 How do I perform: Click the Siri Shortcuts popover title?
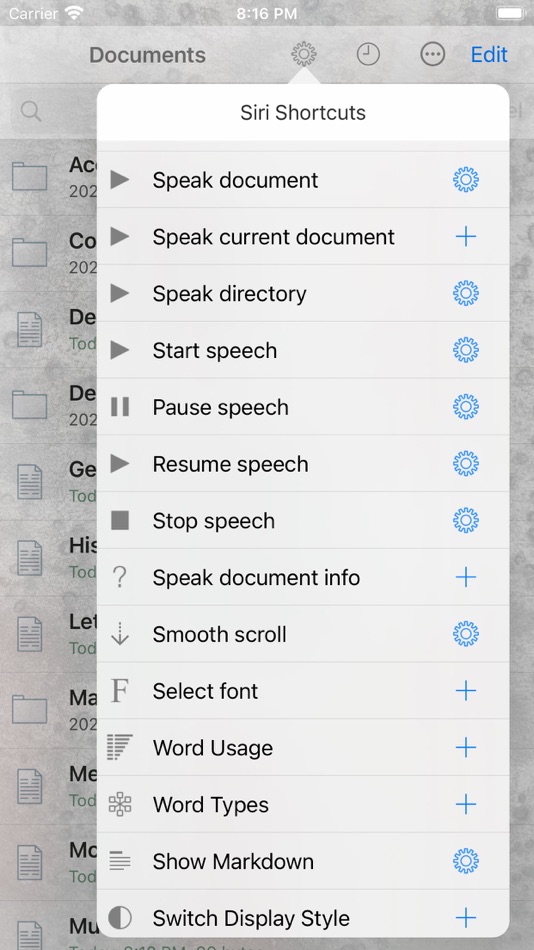(x=303, y=113)
